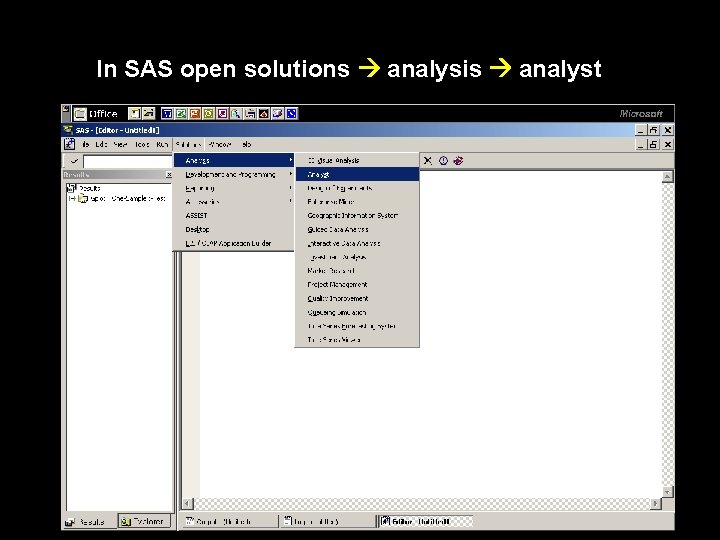Click the orange PowerPoint icon in the Office bar

coord(195,113)
